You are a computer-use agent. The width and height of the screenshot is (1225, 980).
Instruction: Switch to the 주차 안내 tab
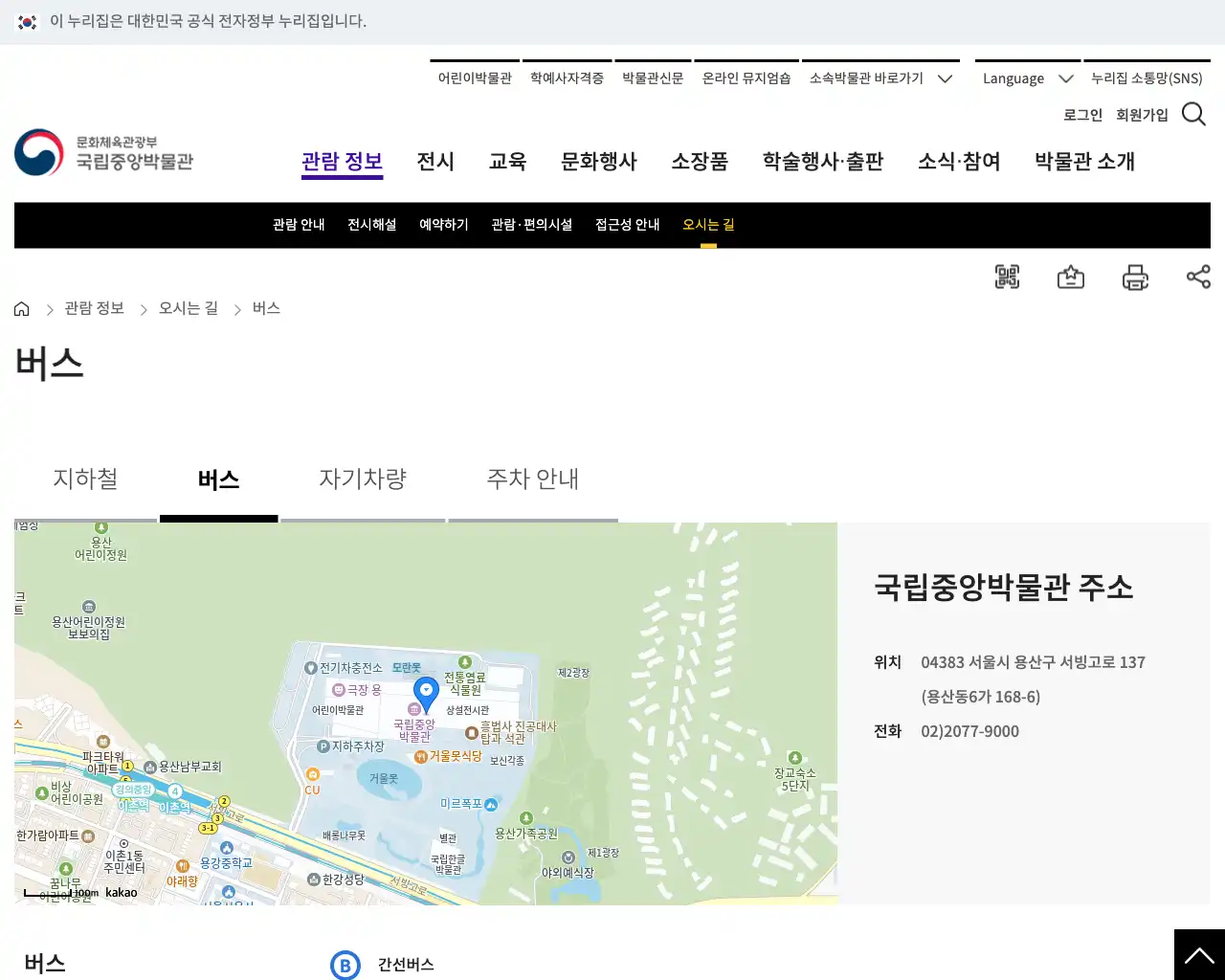coord(533,479)
